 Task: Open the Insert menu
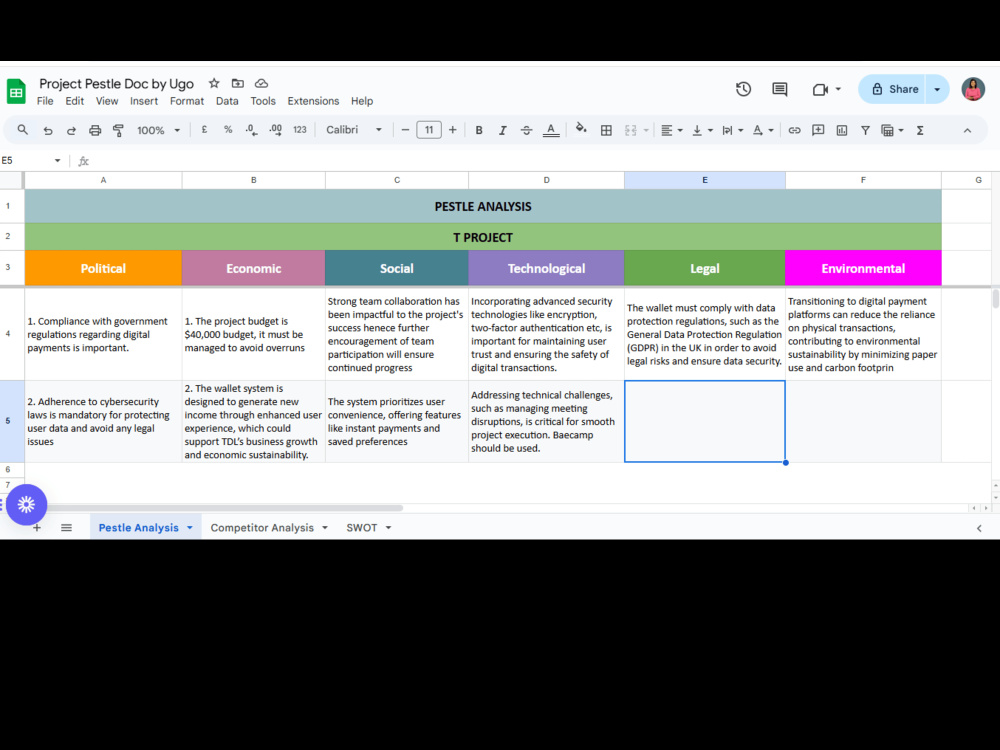tap(144, 101)
